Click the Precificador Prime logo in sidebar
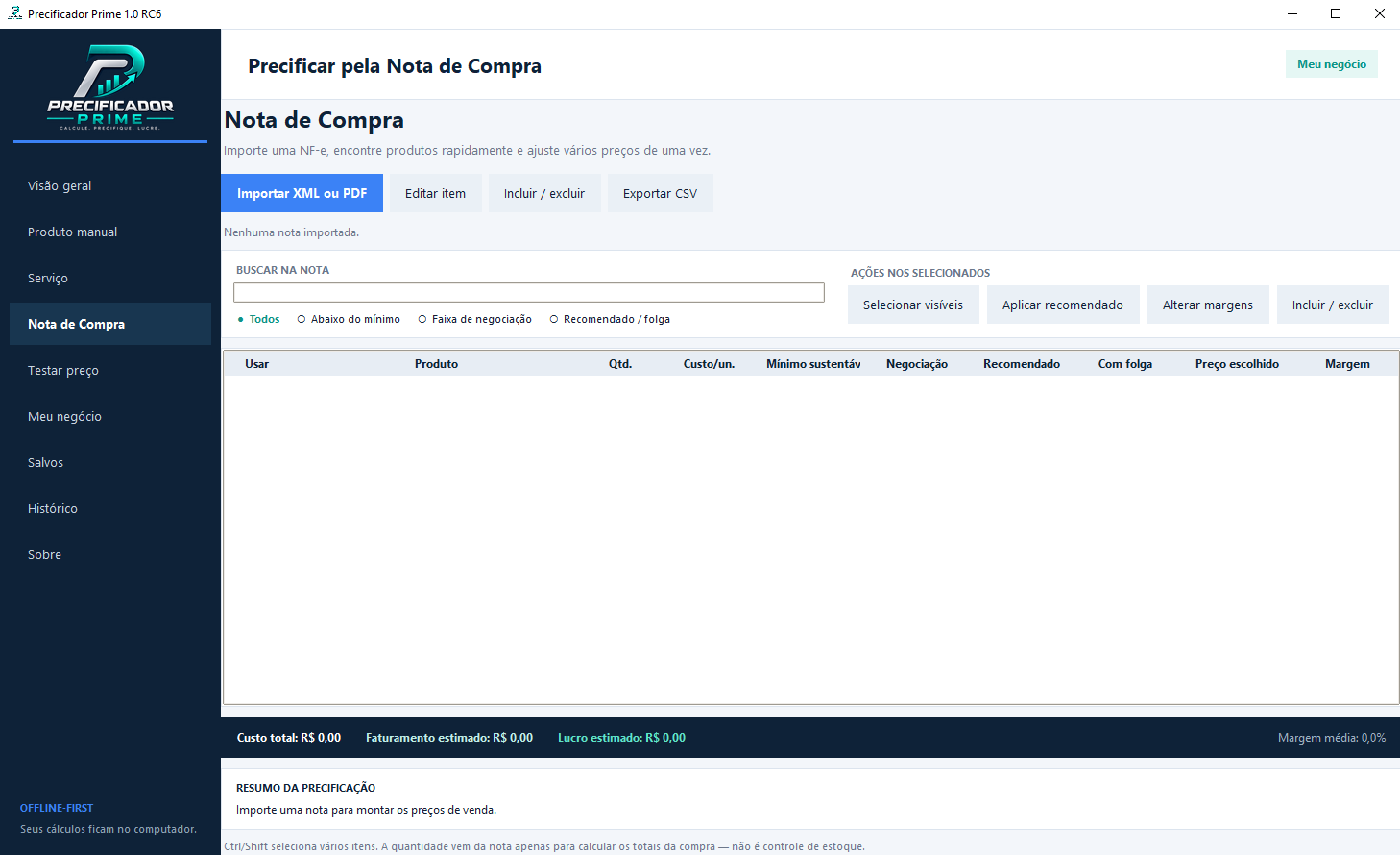1400x855 pixels. [110, 86]
